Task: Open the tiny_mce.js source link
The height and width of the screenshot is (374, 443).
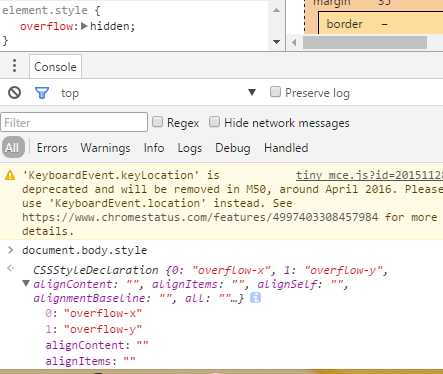Action: point(369,175)
